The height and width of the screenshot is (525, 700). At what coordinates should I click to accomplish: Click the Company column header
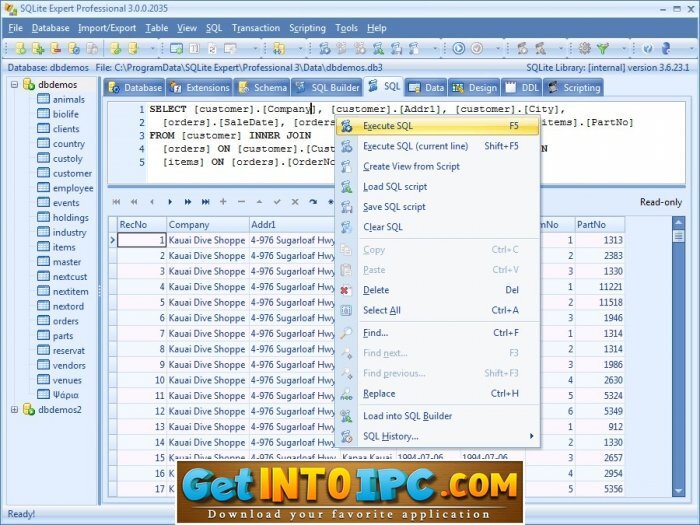[x=208, y=225]
